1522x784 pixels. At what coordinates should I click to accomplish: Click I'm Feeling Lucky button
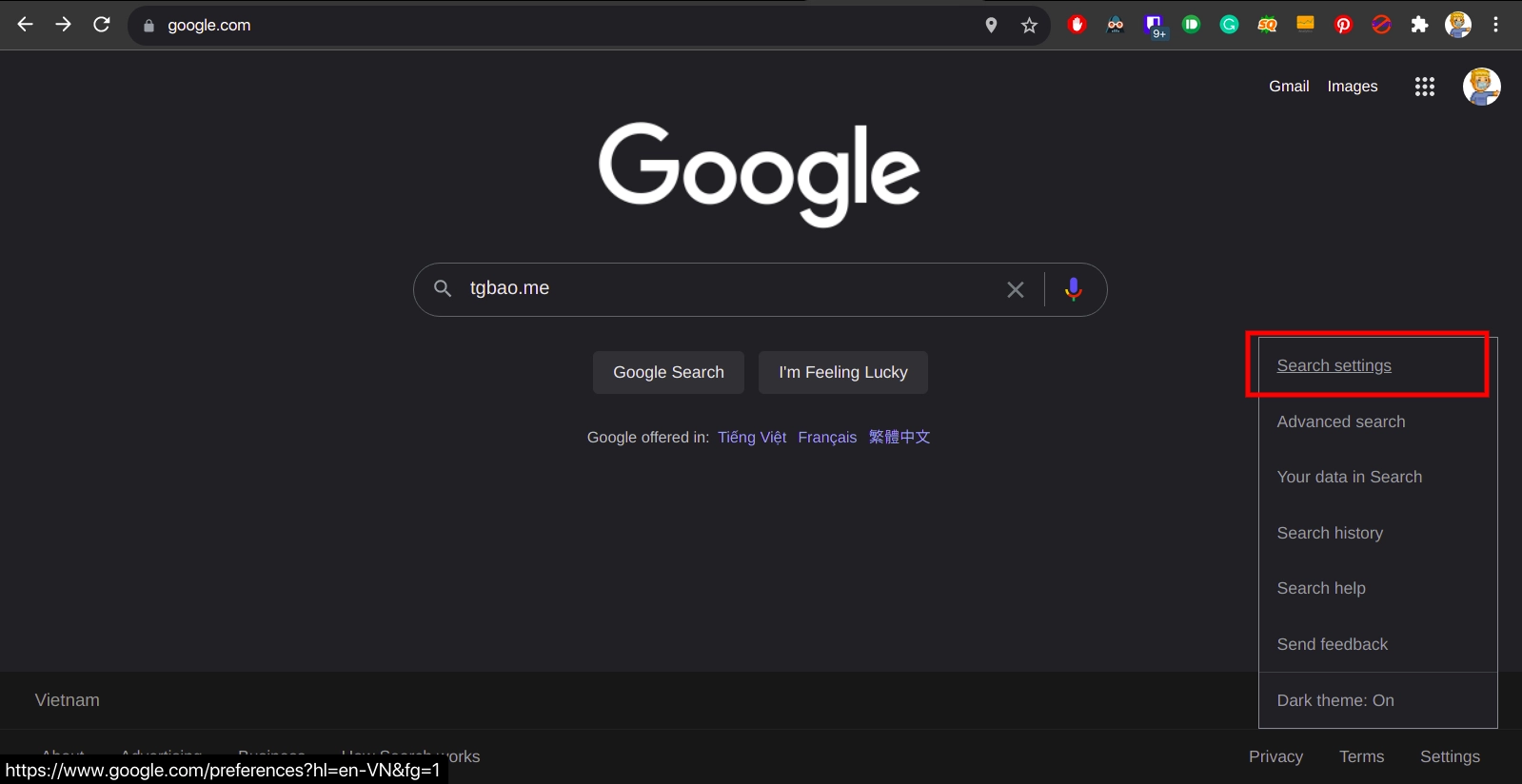[843, 372]
